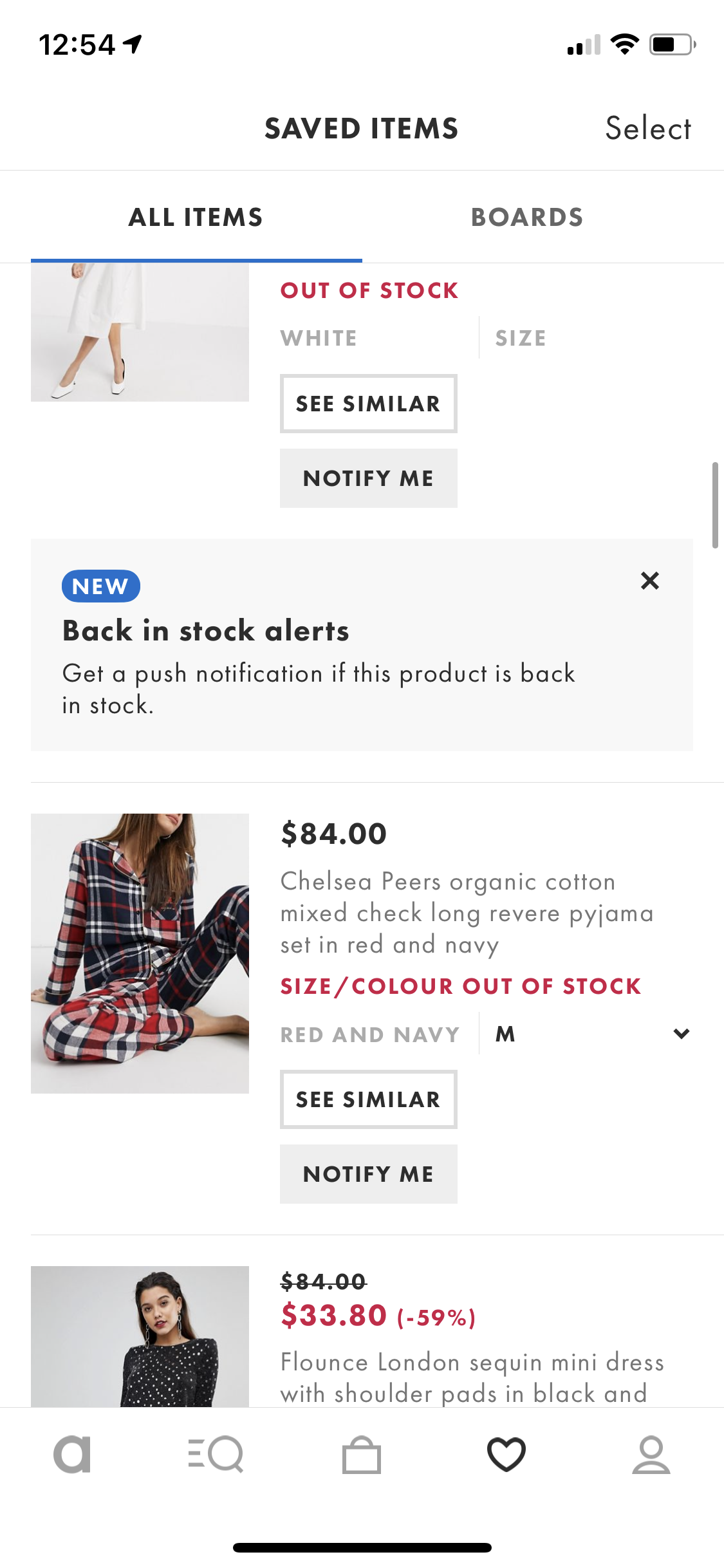Screen dimensions: 724x1568
Task: Tap SEE SIMILAR for the white item
Action: click(369, 404)
